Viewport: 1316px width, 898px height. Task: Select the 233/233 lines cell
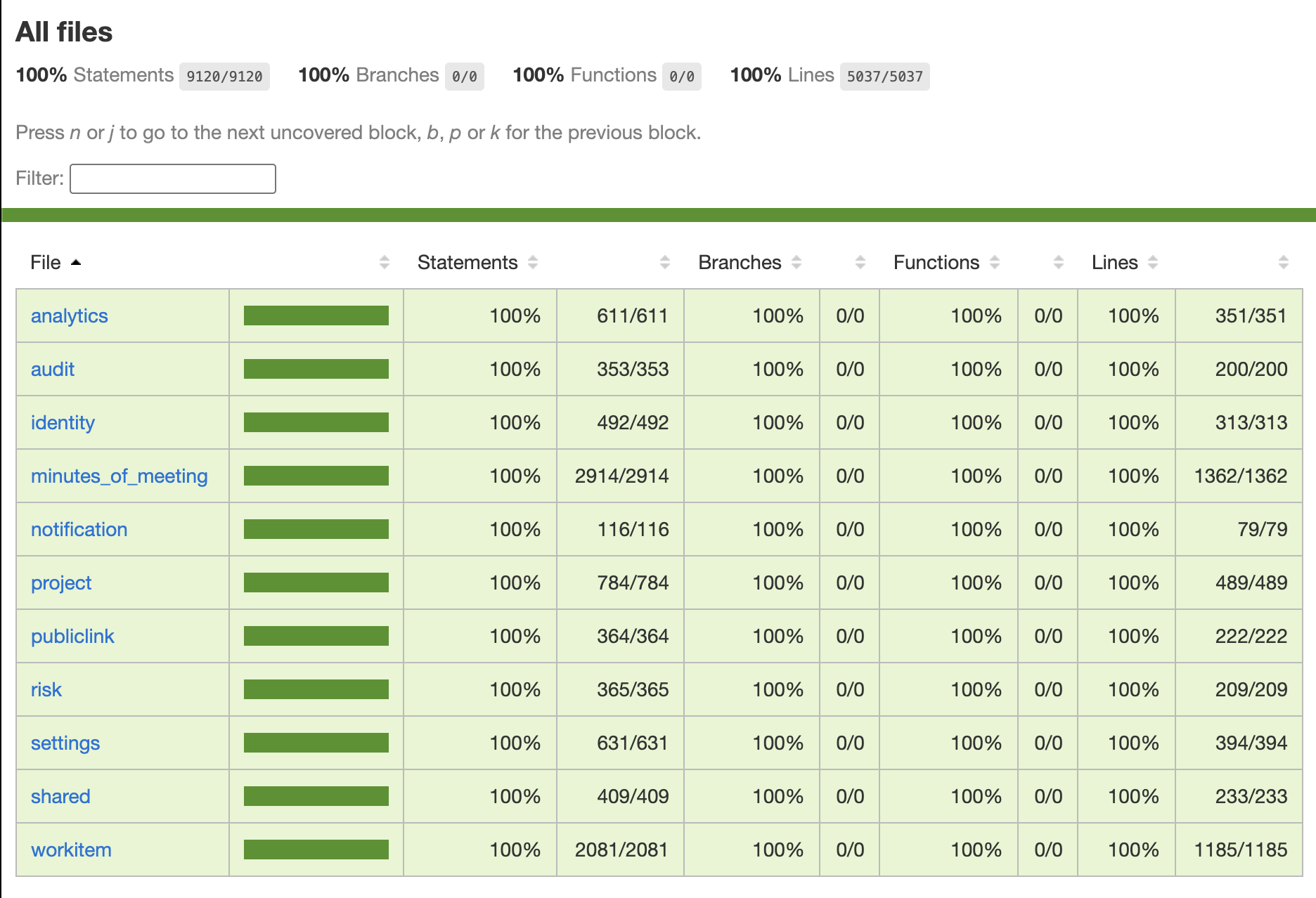tap(1239, 797)
